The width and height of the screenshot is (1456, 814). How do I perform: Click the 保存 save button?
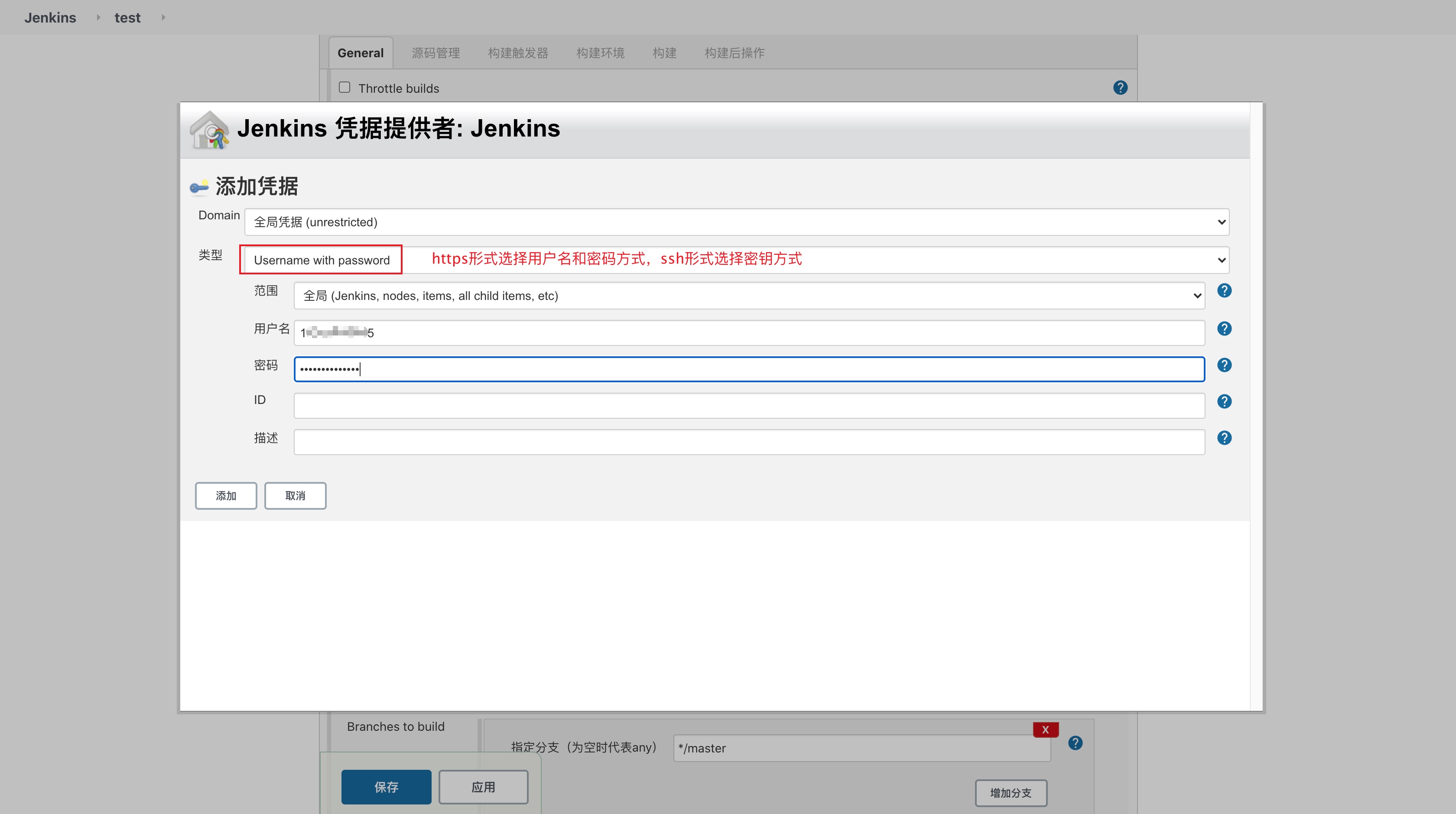pyautogui.click(x=386, y=787)
